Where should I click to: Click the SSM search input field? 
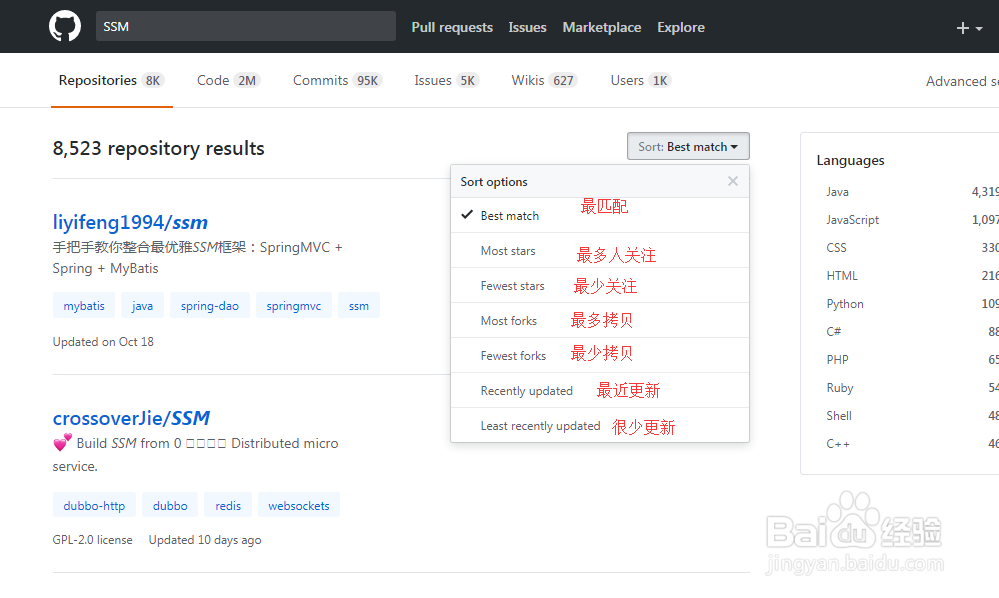(x=245, y=27)
